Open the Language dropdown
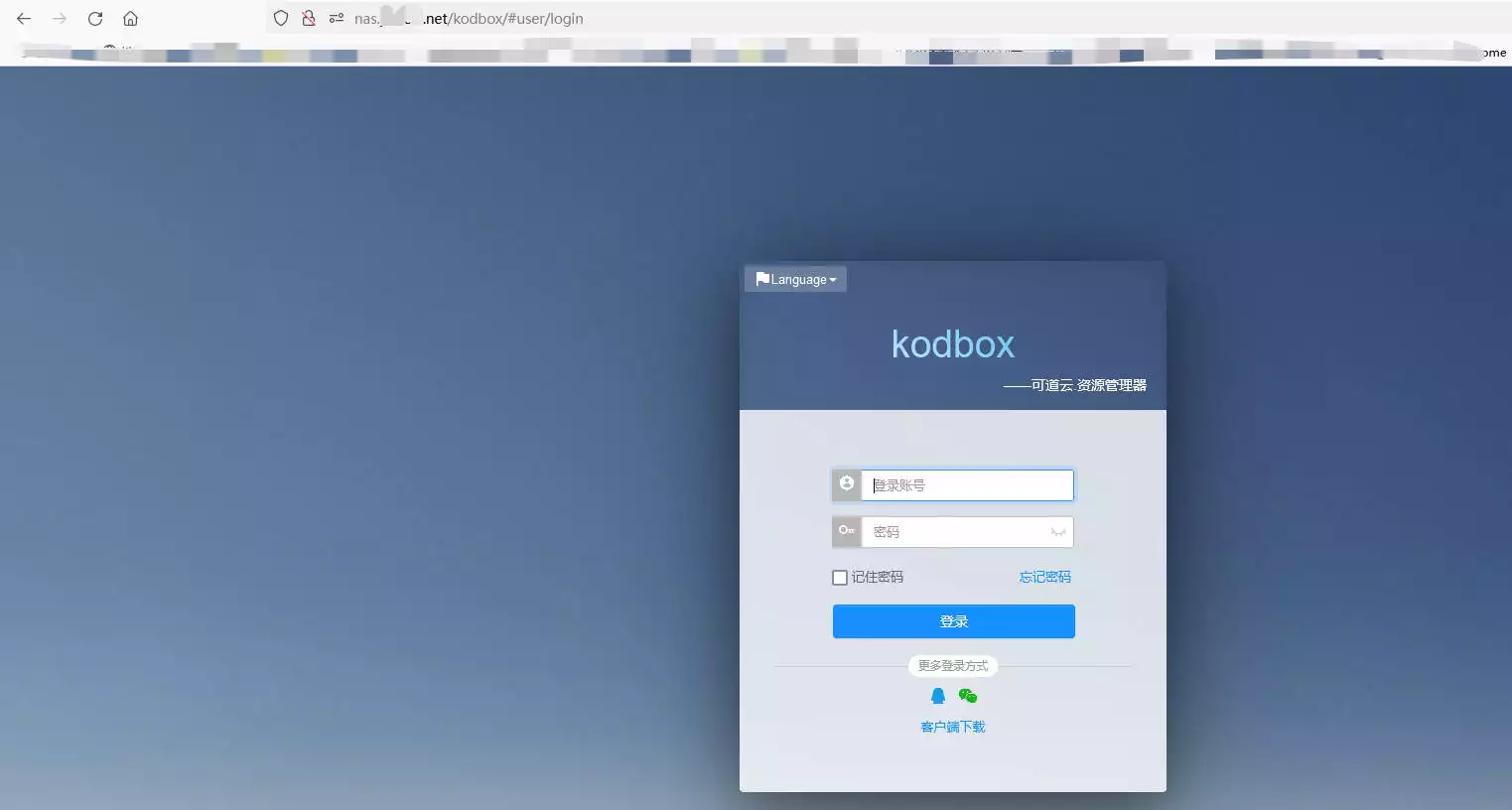1512x810 pixels. tap(795, 280)
